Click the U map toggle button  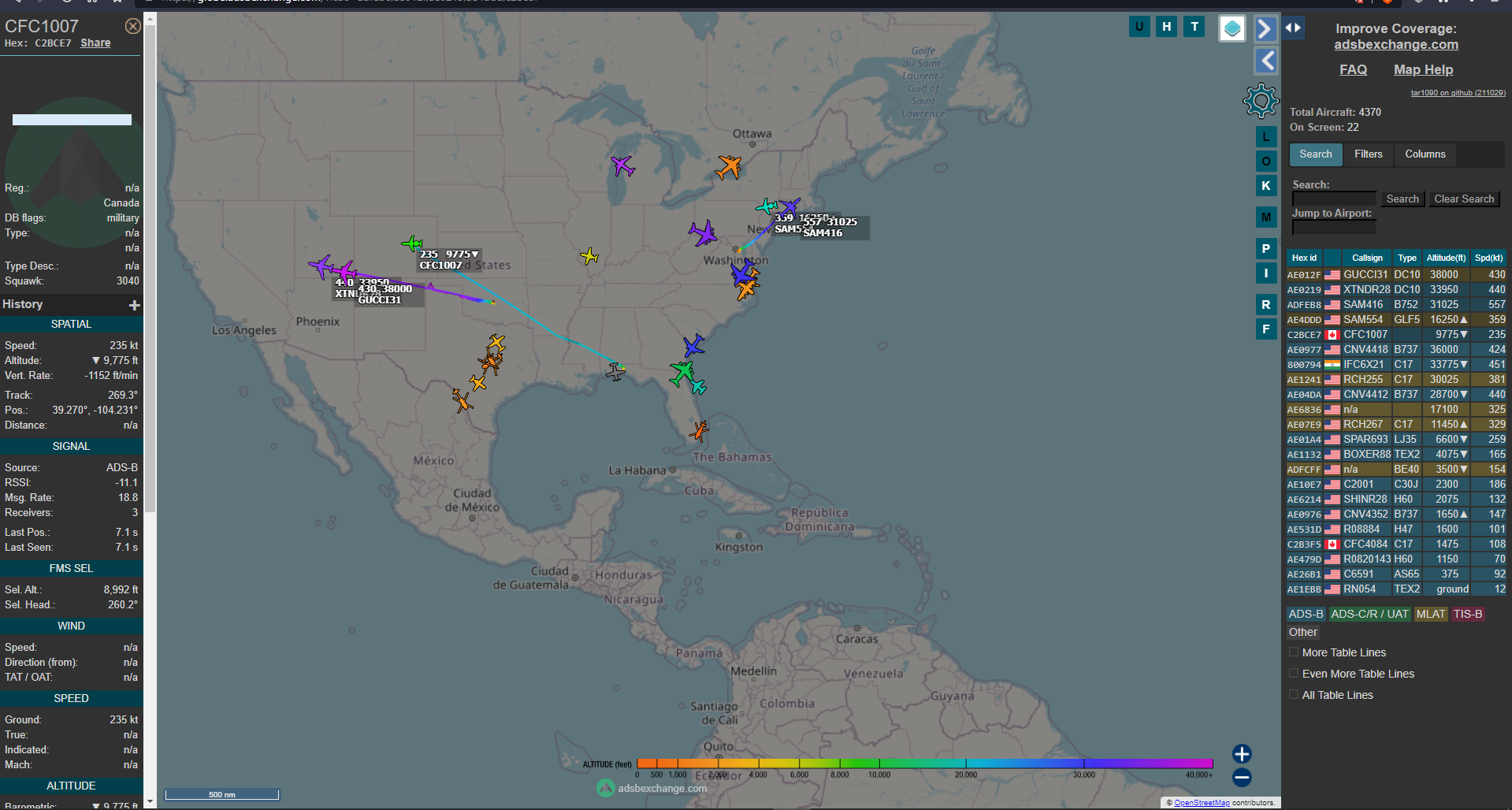tap(1139, 27)
